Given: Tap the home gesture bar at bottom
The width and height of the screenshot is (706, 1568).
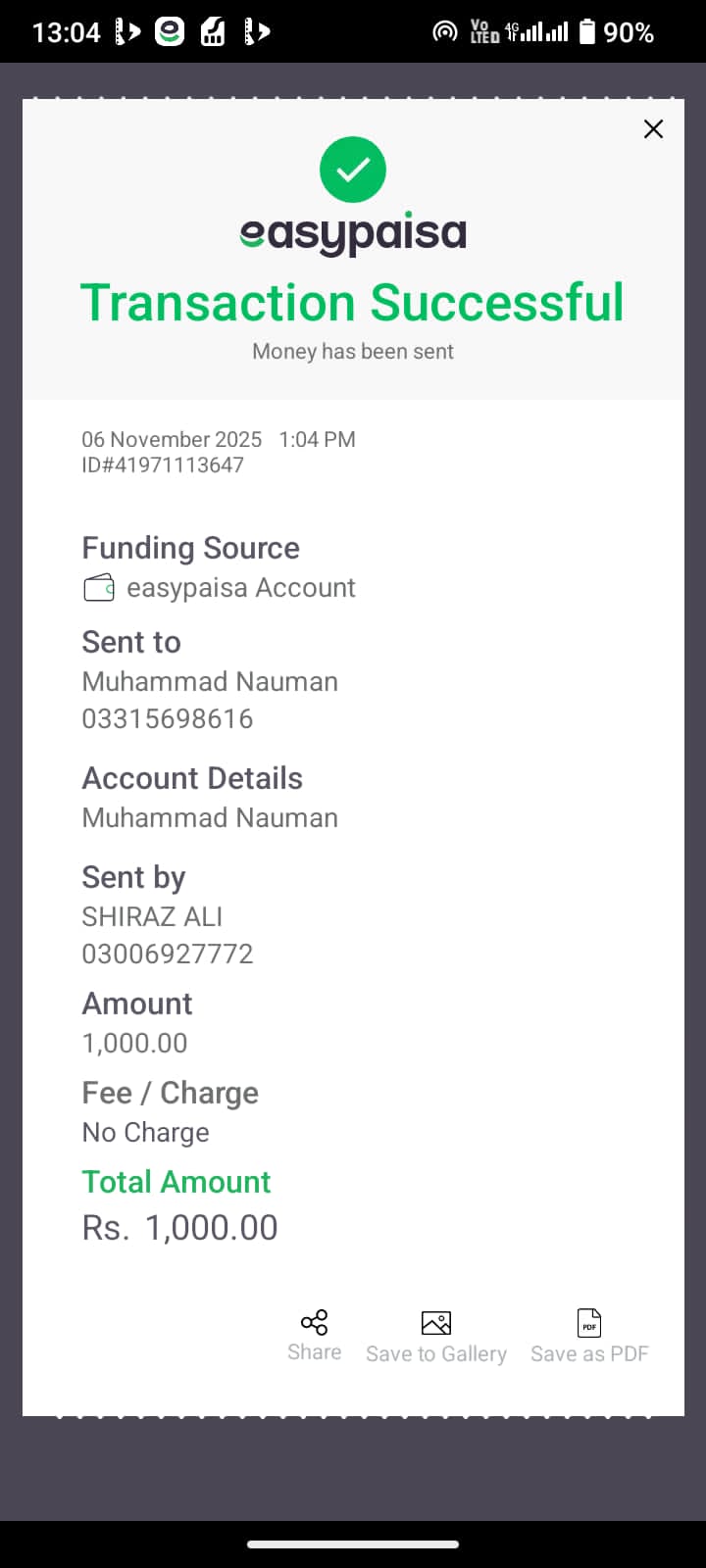Looking at the screenshot, I should 353,1544.
